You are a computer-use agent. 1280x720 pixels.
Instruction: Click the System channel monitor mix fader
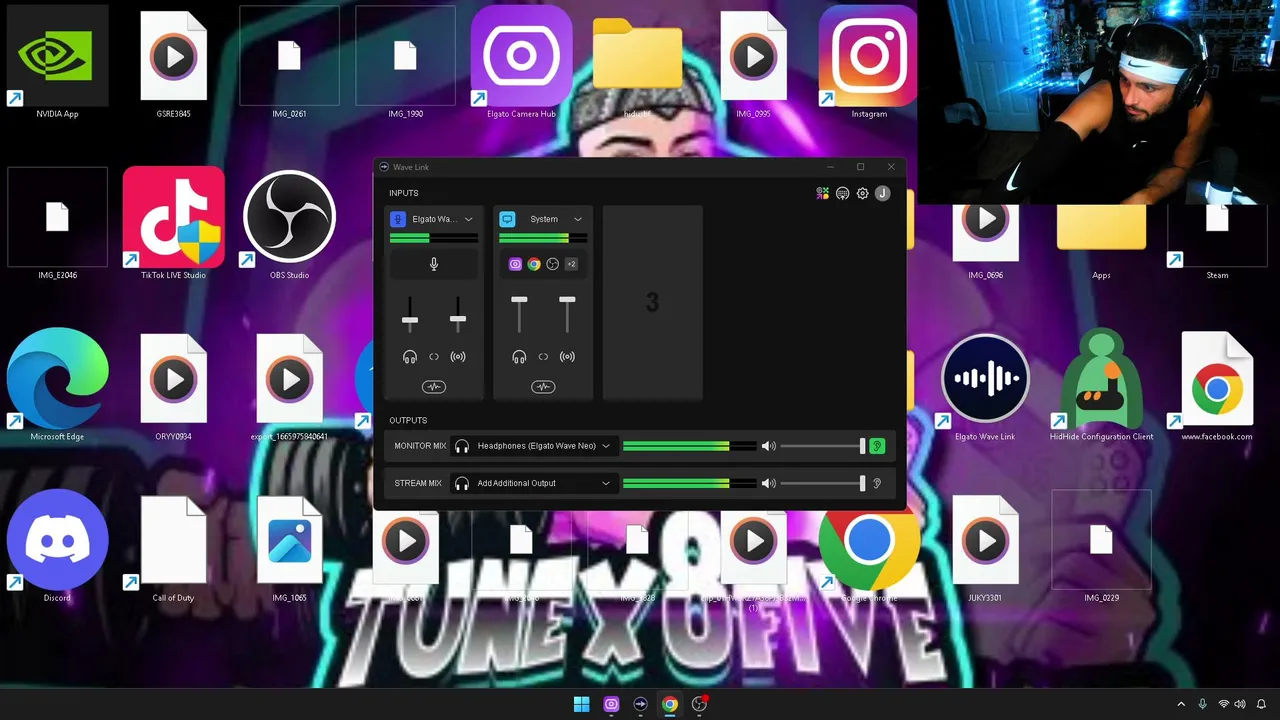pos(519,299)
